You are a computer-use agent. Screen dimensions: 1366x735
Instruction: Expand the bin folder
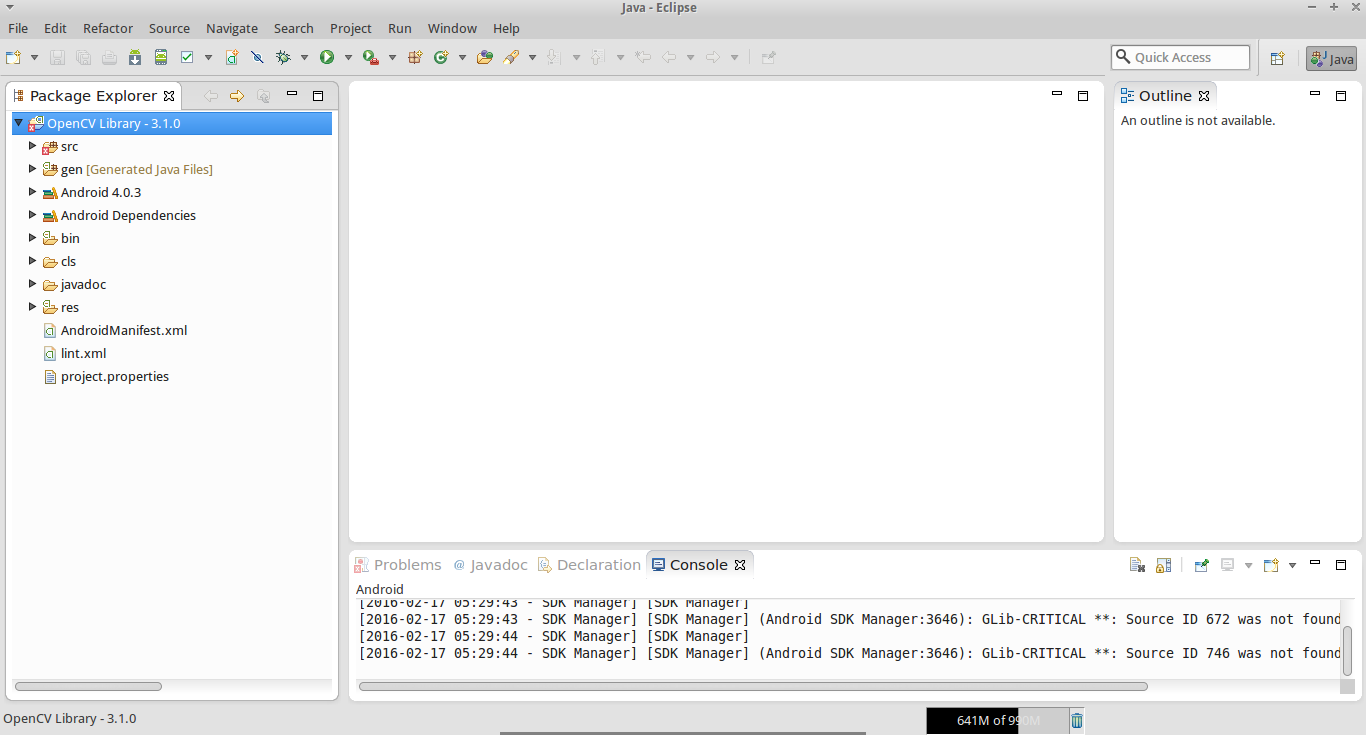tap(32, 238)
